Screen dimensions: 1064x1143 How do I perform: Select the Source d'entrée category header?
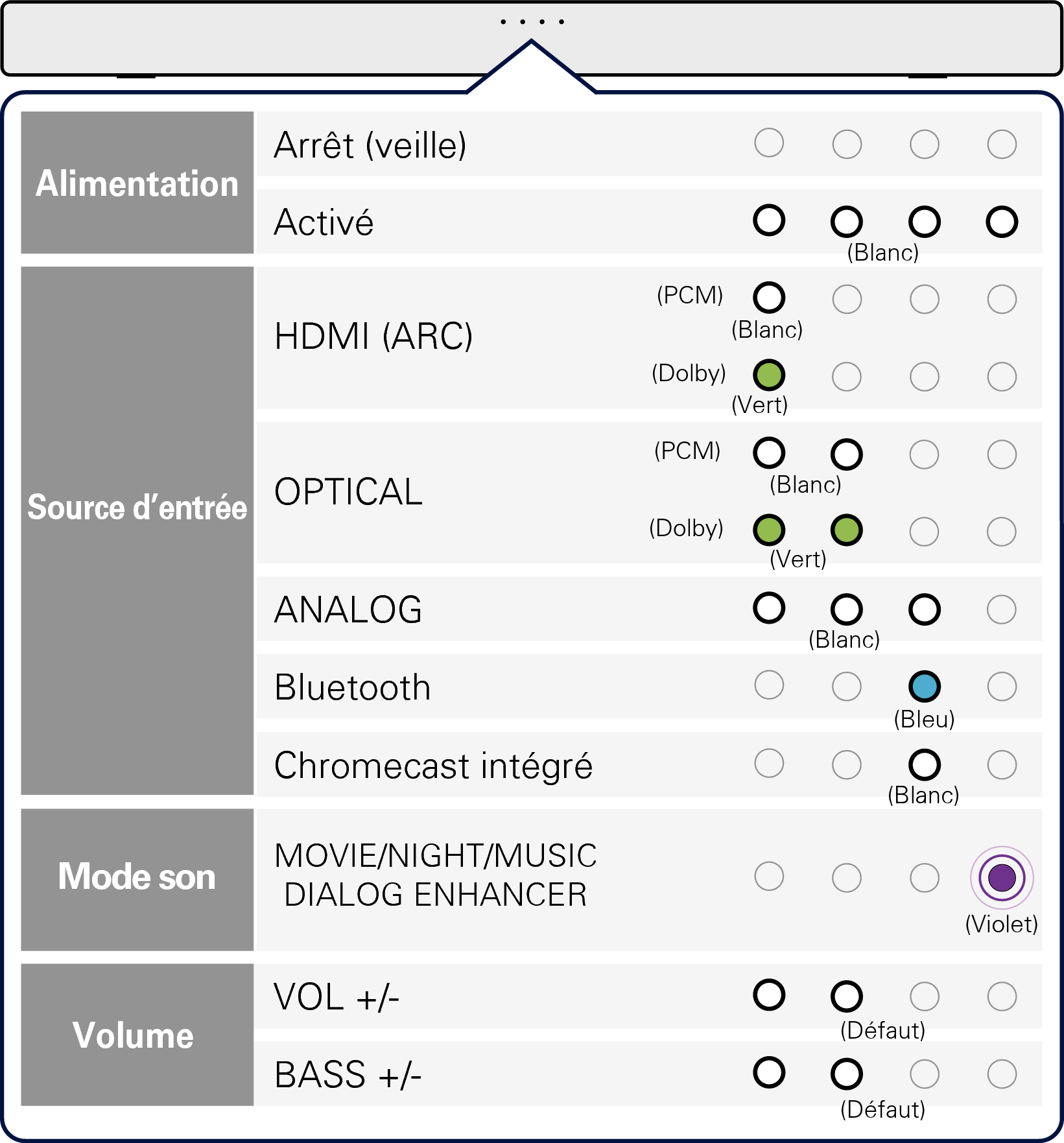pos(137,507)
